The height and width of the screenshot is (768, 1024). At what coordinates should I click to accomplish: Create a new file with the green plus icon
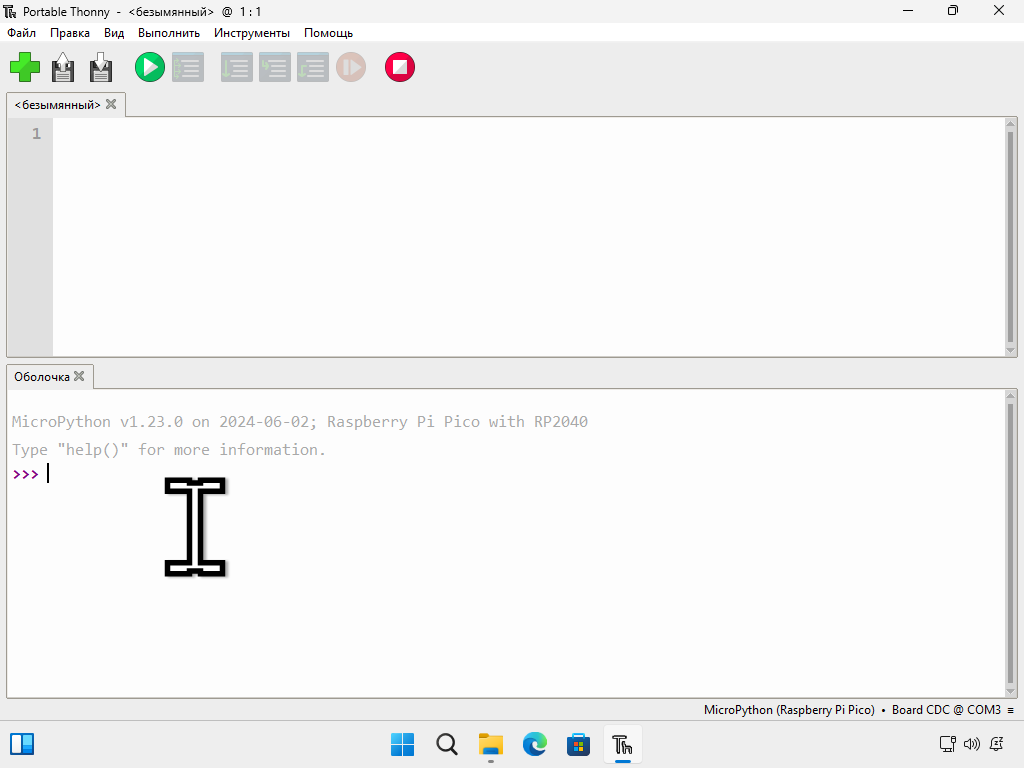[x=25, y=67]
